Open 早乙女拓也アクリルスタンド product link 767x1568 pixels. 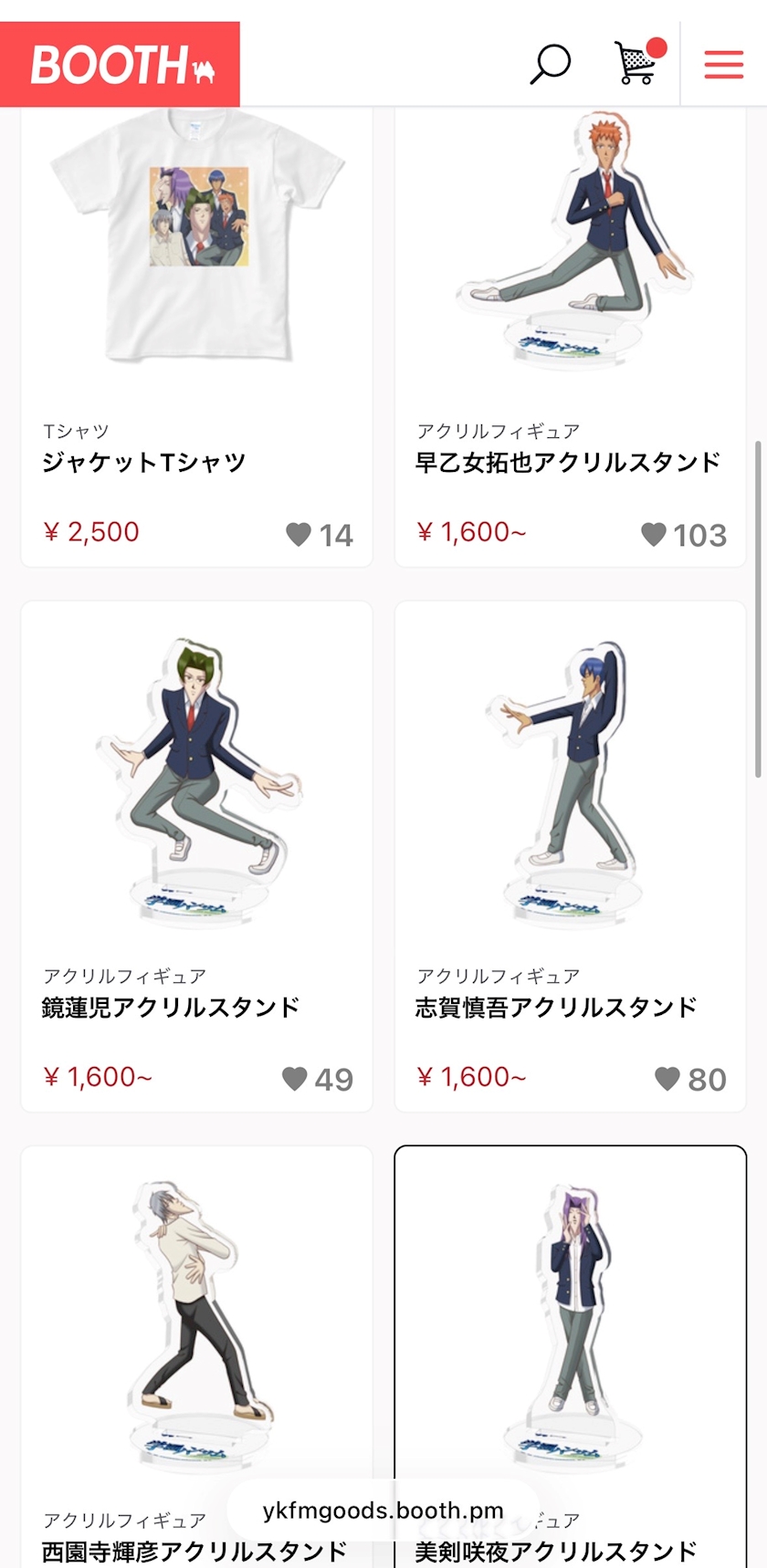[568, 463]
